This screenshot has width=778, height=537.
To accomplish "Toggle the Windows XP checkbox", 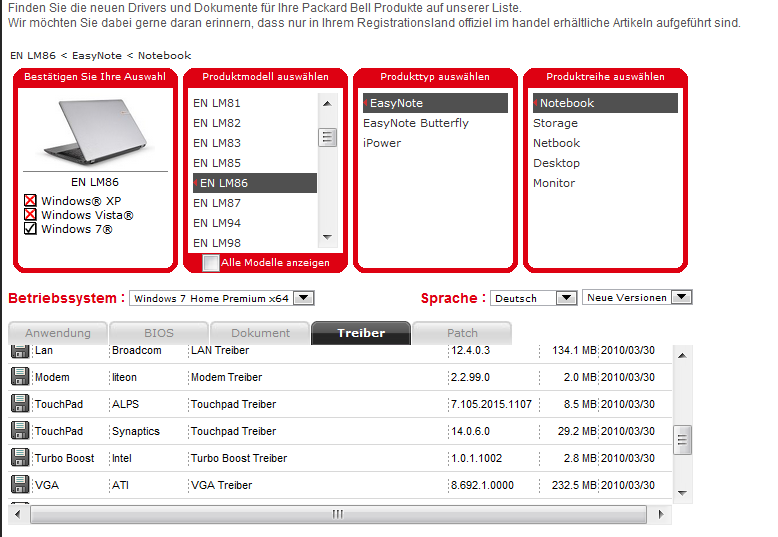I will 30,201.
